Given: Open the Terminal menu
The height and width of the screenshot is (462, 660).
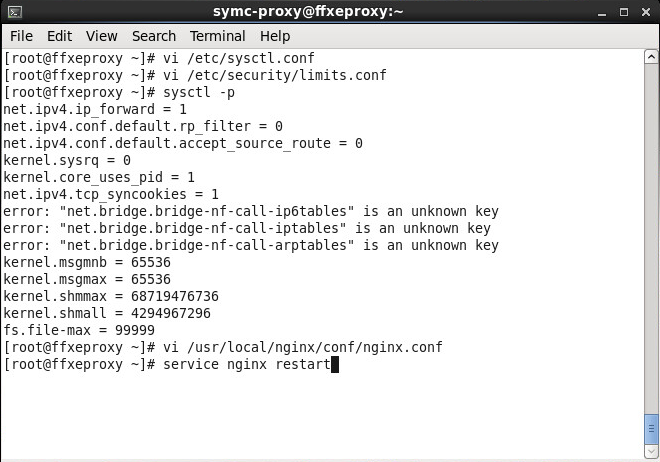Looking at the screenshot, I should tap(217, 36).
